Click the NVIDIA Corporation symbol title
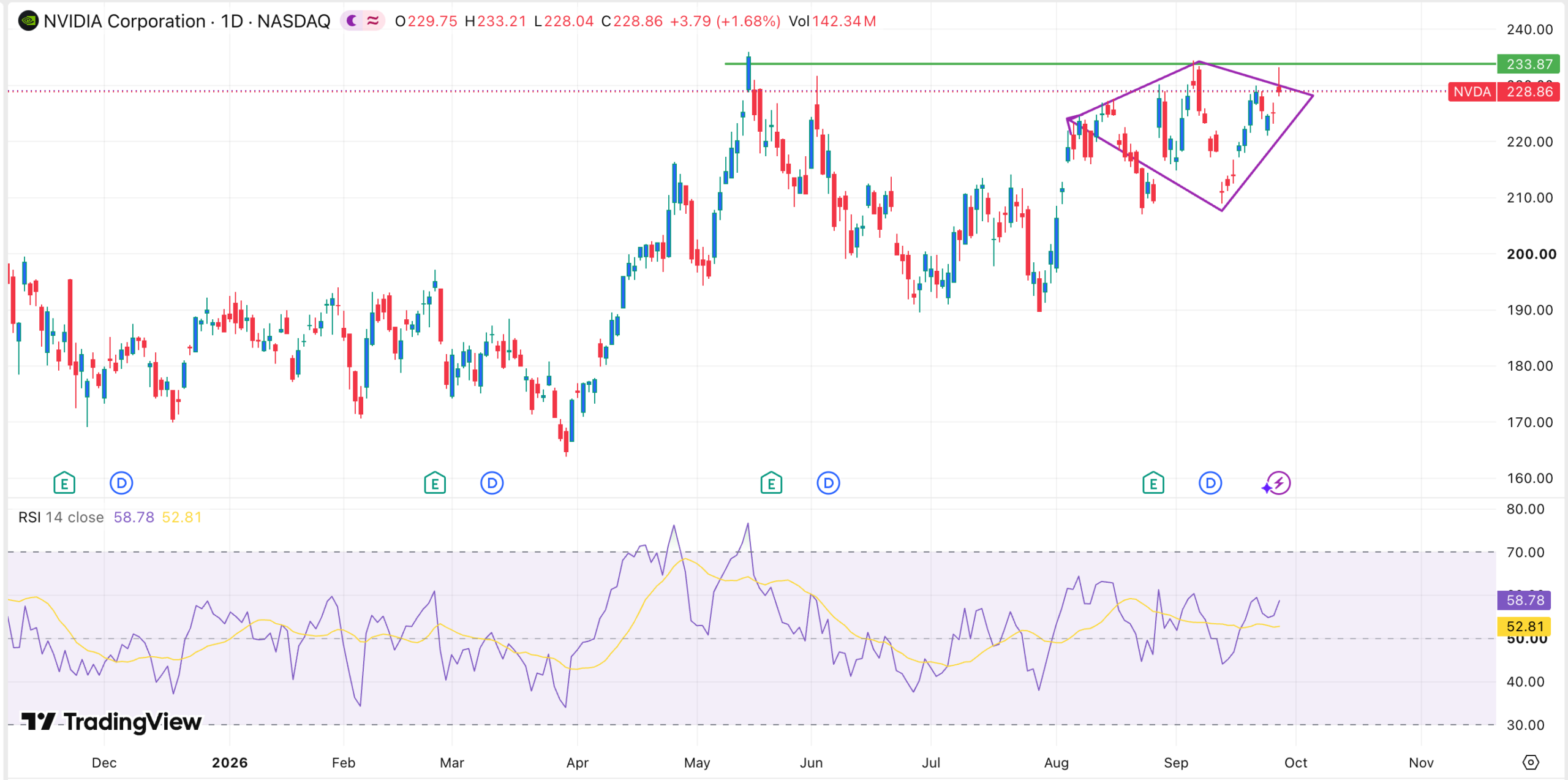 [124, 21]
